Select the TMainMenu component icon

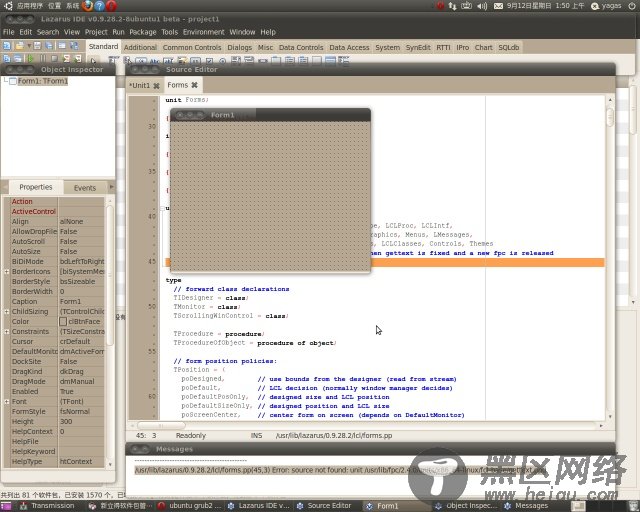click(x=113, y=60)
